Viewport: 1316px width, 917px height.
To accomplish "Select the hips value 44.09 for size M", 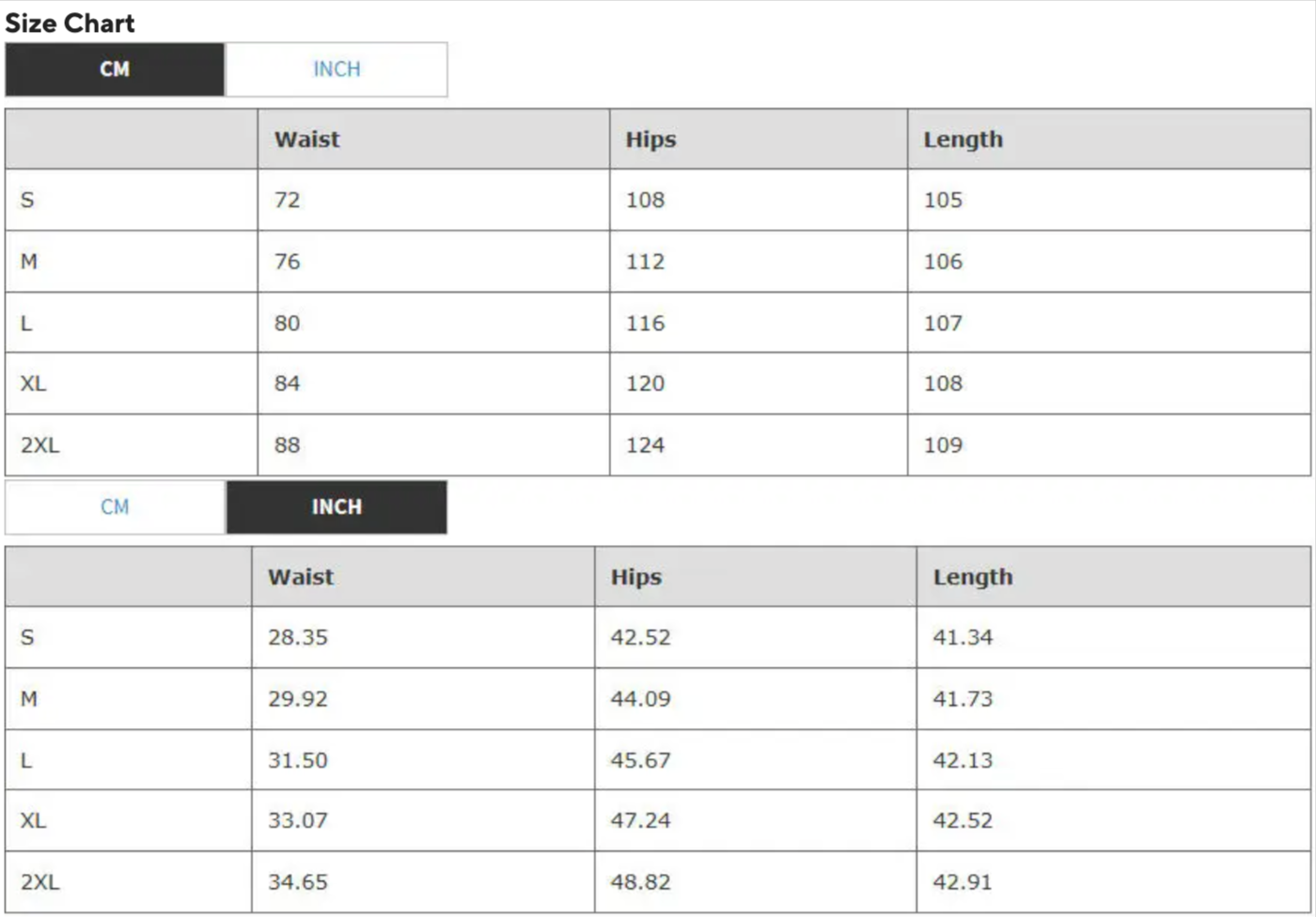I will (641, 699).
